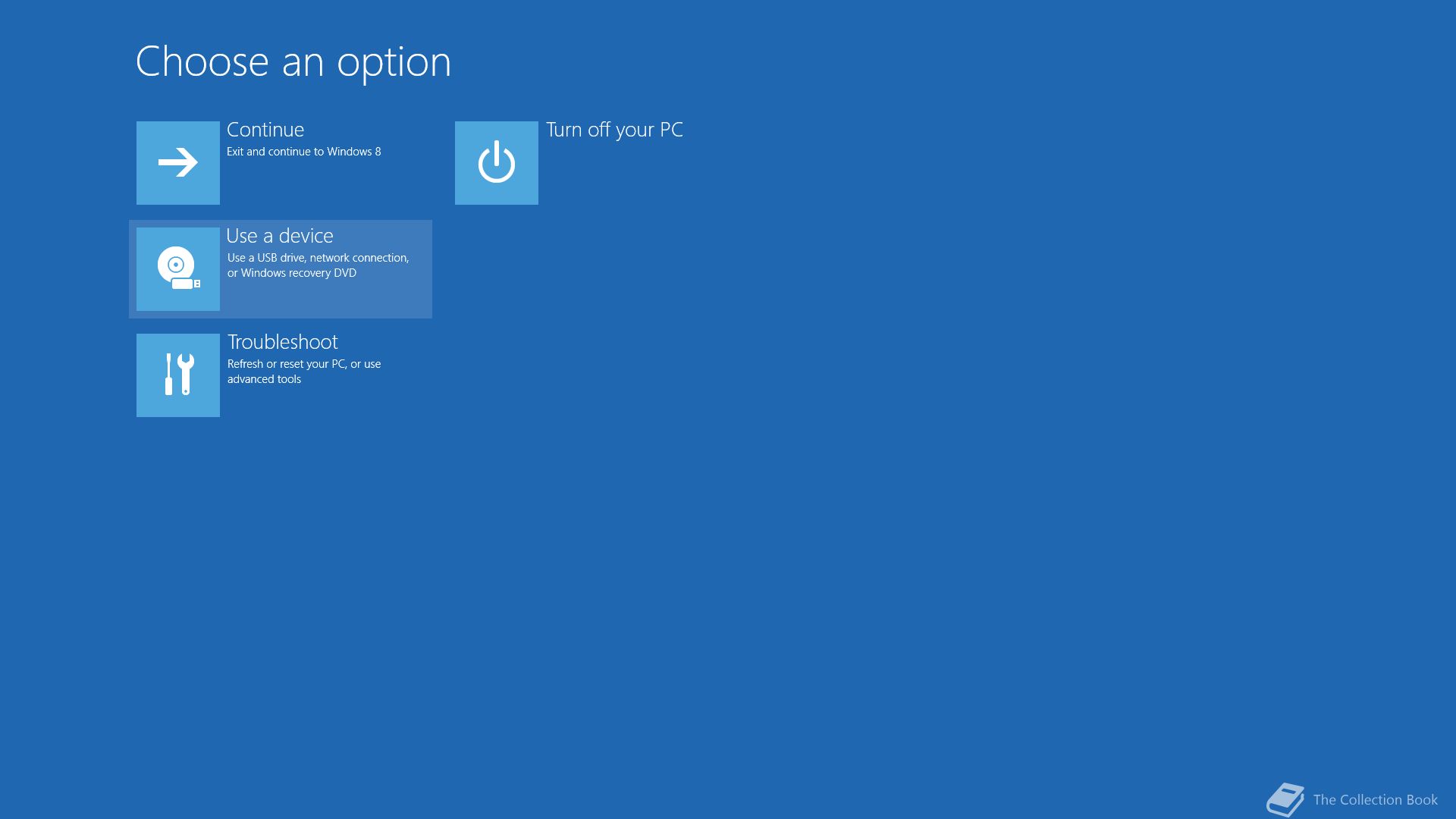The image size is (1456, 819).
Task: Select Turn off your PC label
Action: click(x=614, y=130)
